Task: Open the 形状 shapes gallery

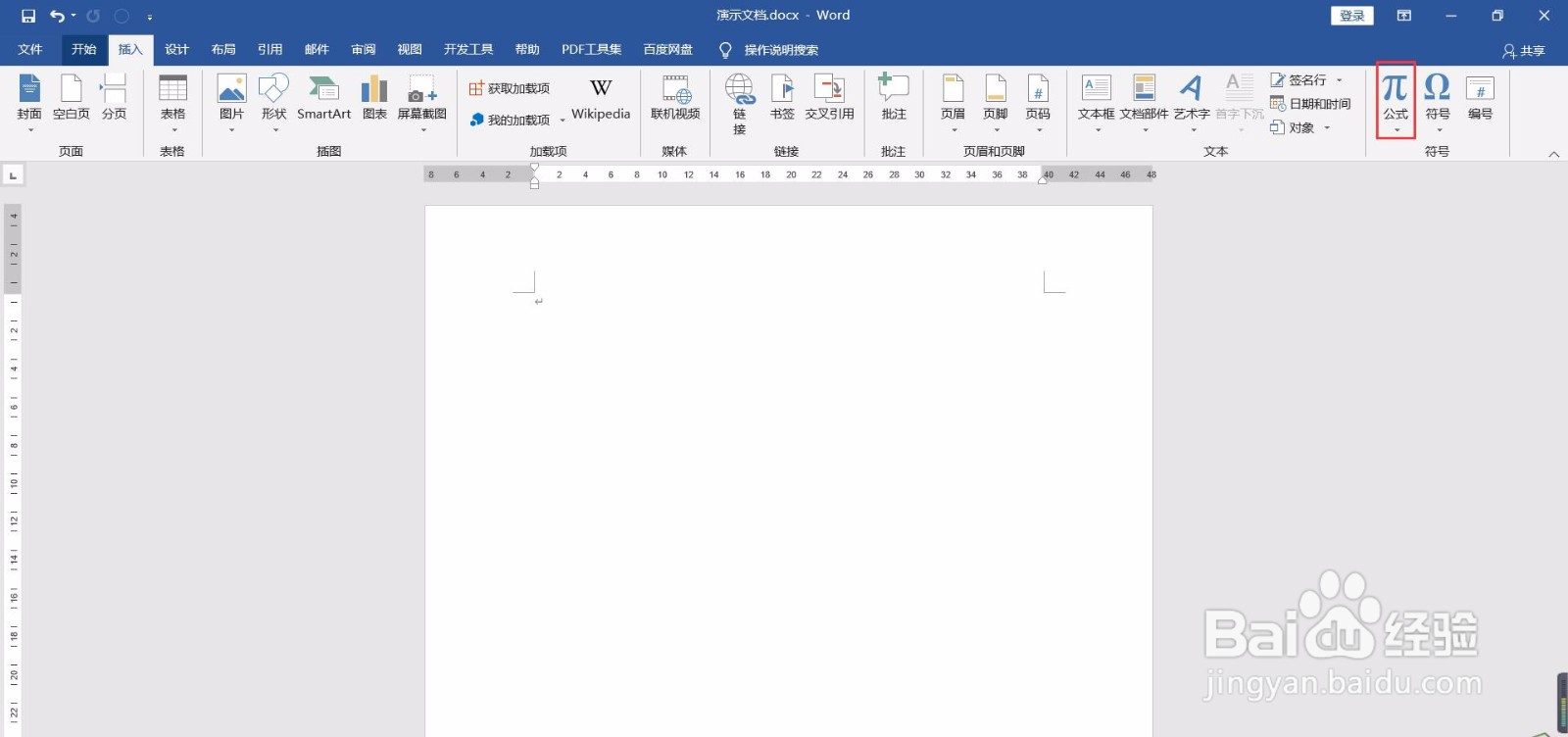Action: click(x=273, y=102)
